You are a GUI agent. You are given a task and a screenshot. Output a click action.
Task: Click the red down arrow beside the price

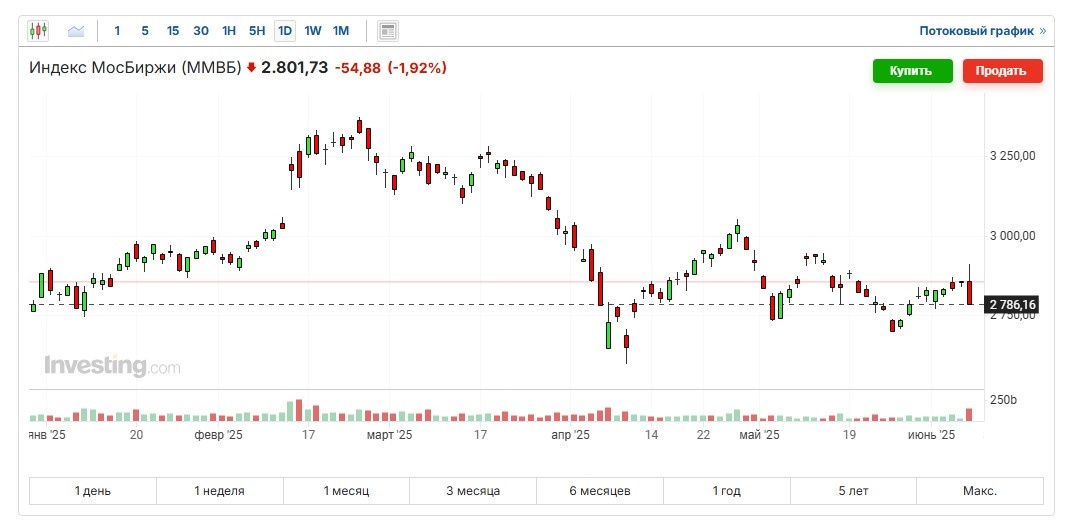[252, 68]
